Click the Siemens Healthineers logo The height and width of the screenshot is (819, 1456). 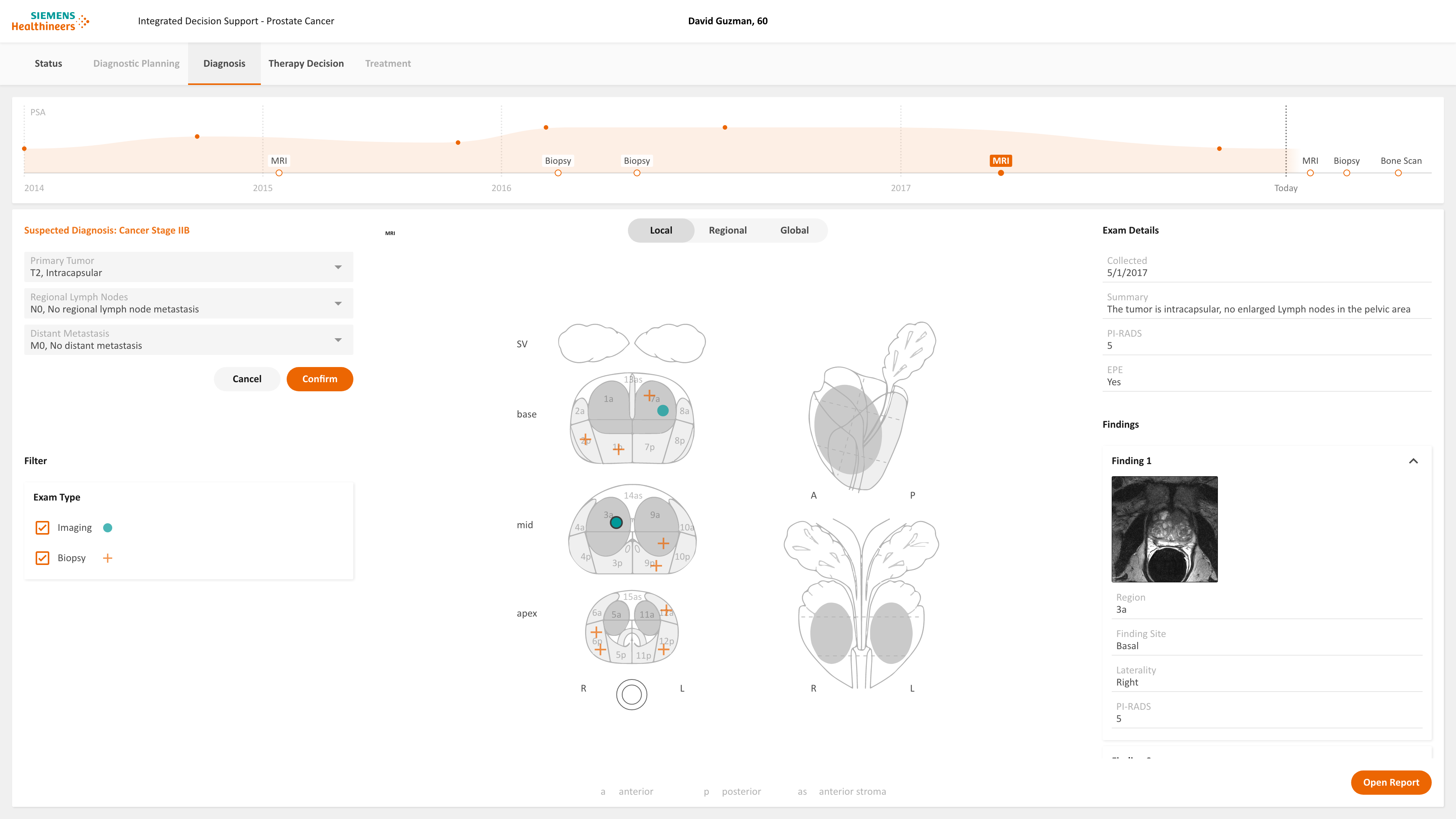tap(50, 21)
